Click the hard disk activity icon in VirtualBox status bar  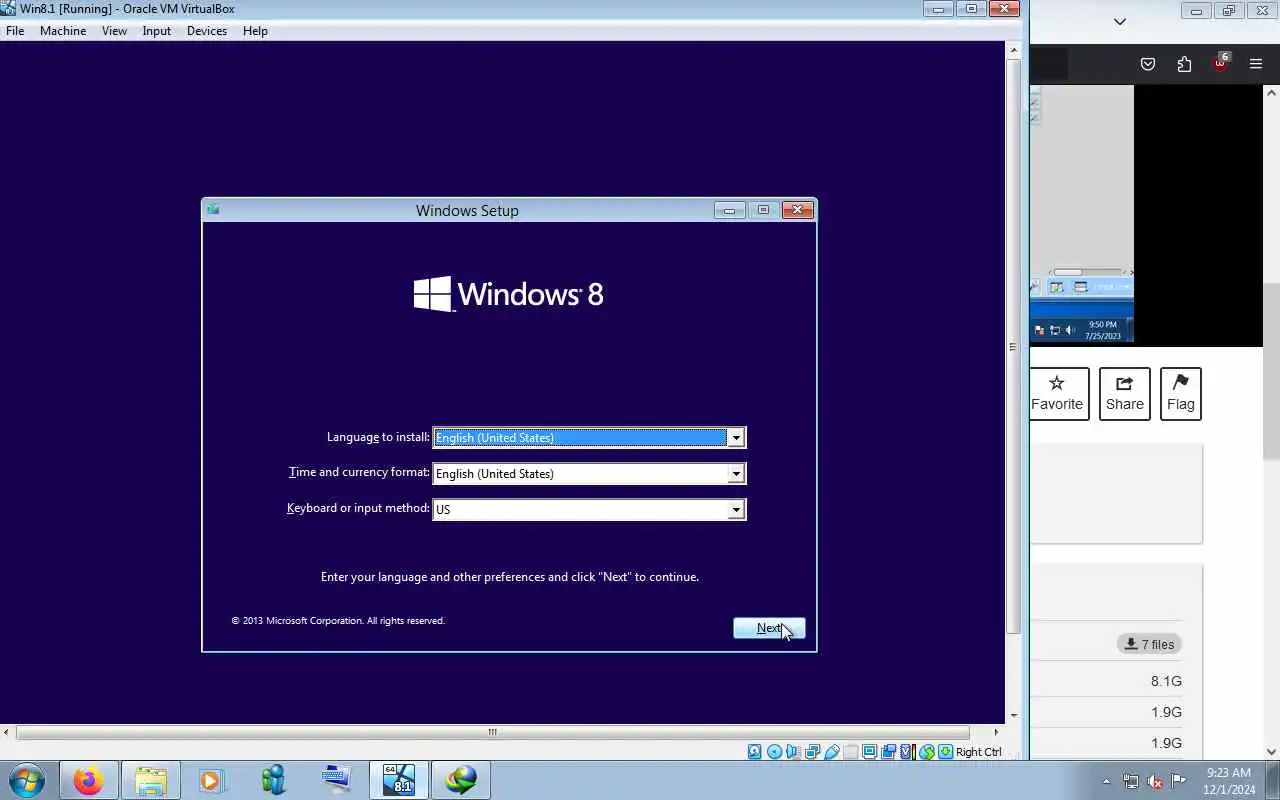pos(755,752)
